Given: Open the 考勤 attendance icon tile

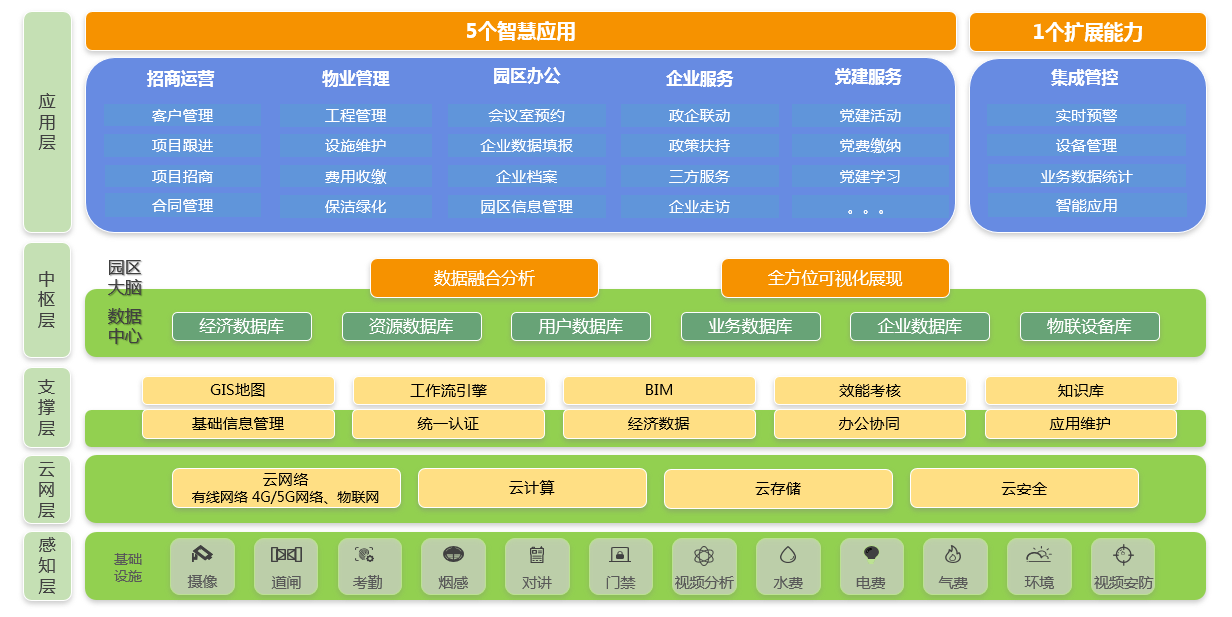Looking at the screenshot, I should 369,567.
